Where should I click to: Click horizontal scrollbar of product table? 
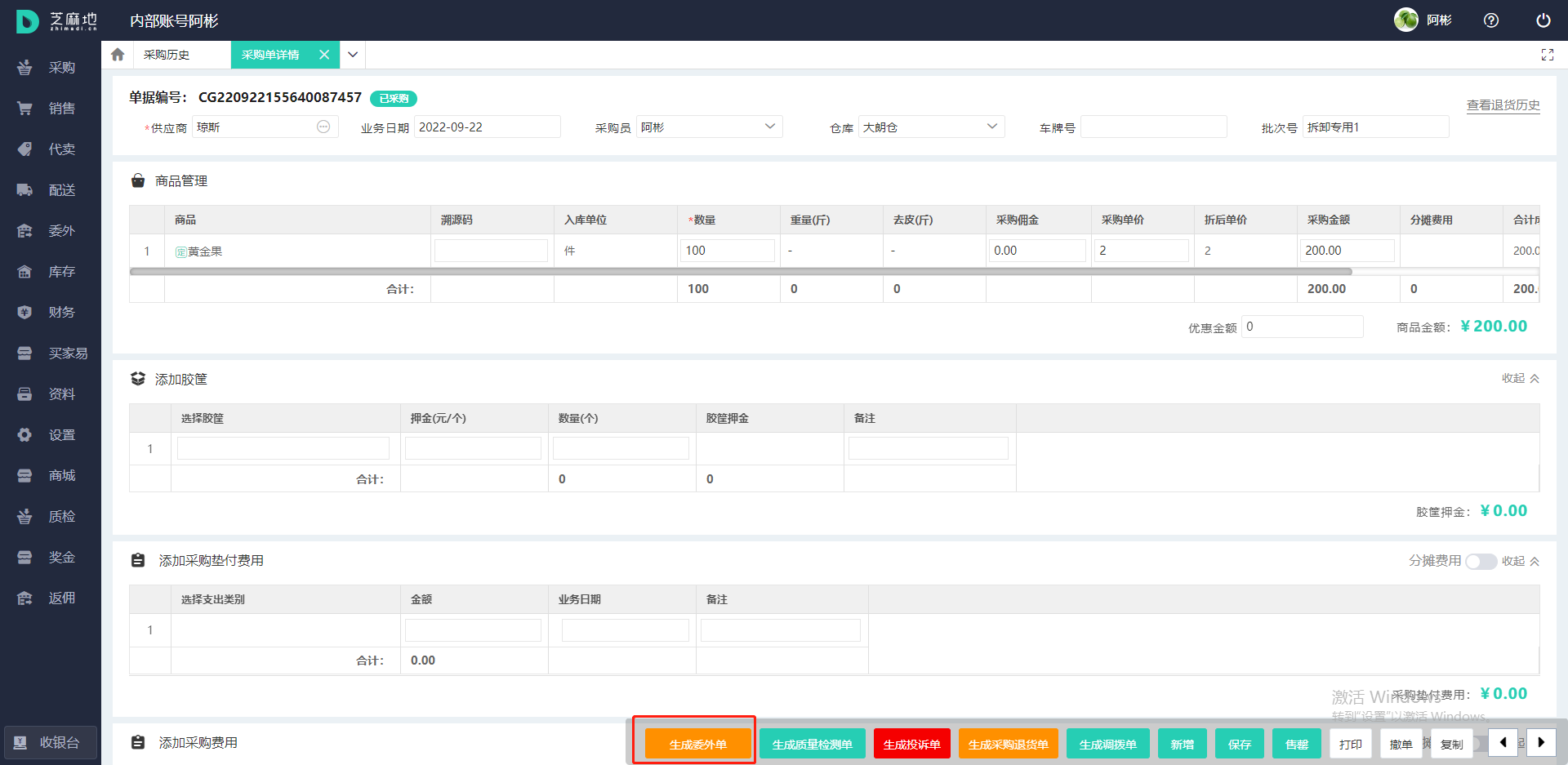[741, 271]
